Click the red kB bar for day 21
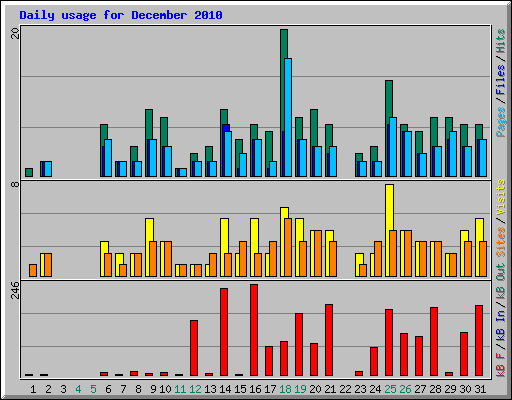This screenshot has height=400, width=512. pyautogui.click(x=329, y=340)
